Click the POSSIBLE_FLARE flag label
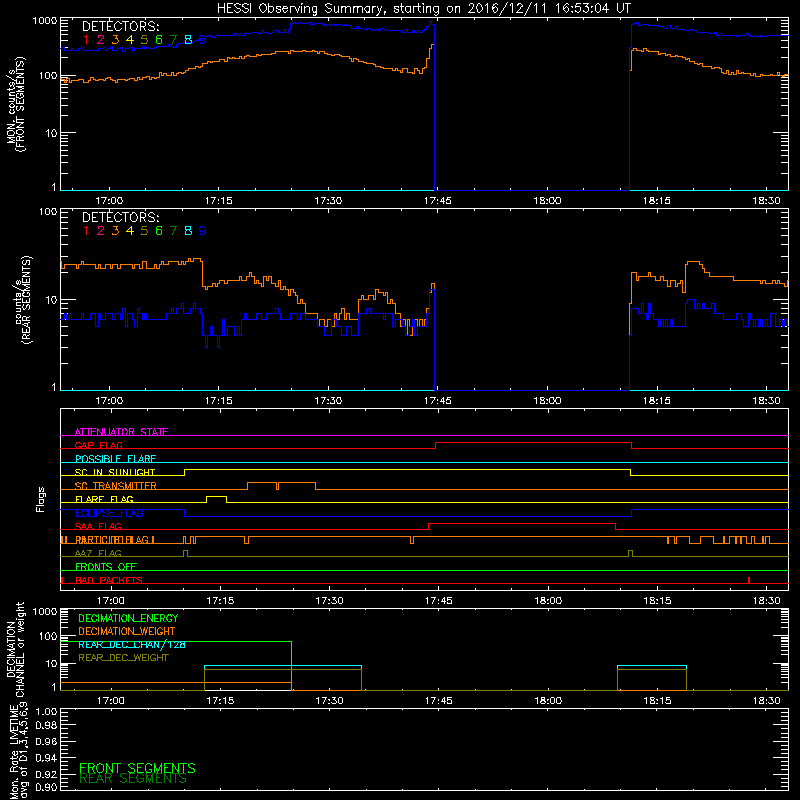 click(115, 459)
